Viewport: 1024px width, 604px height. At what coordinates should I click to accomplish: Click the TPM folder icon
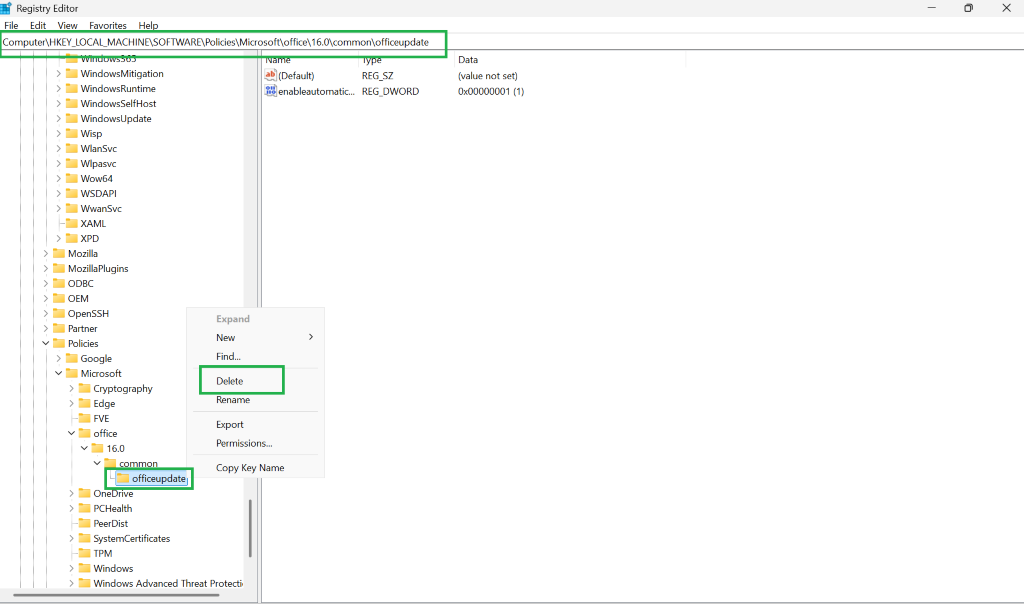(84, 554)
